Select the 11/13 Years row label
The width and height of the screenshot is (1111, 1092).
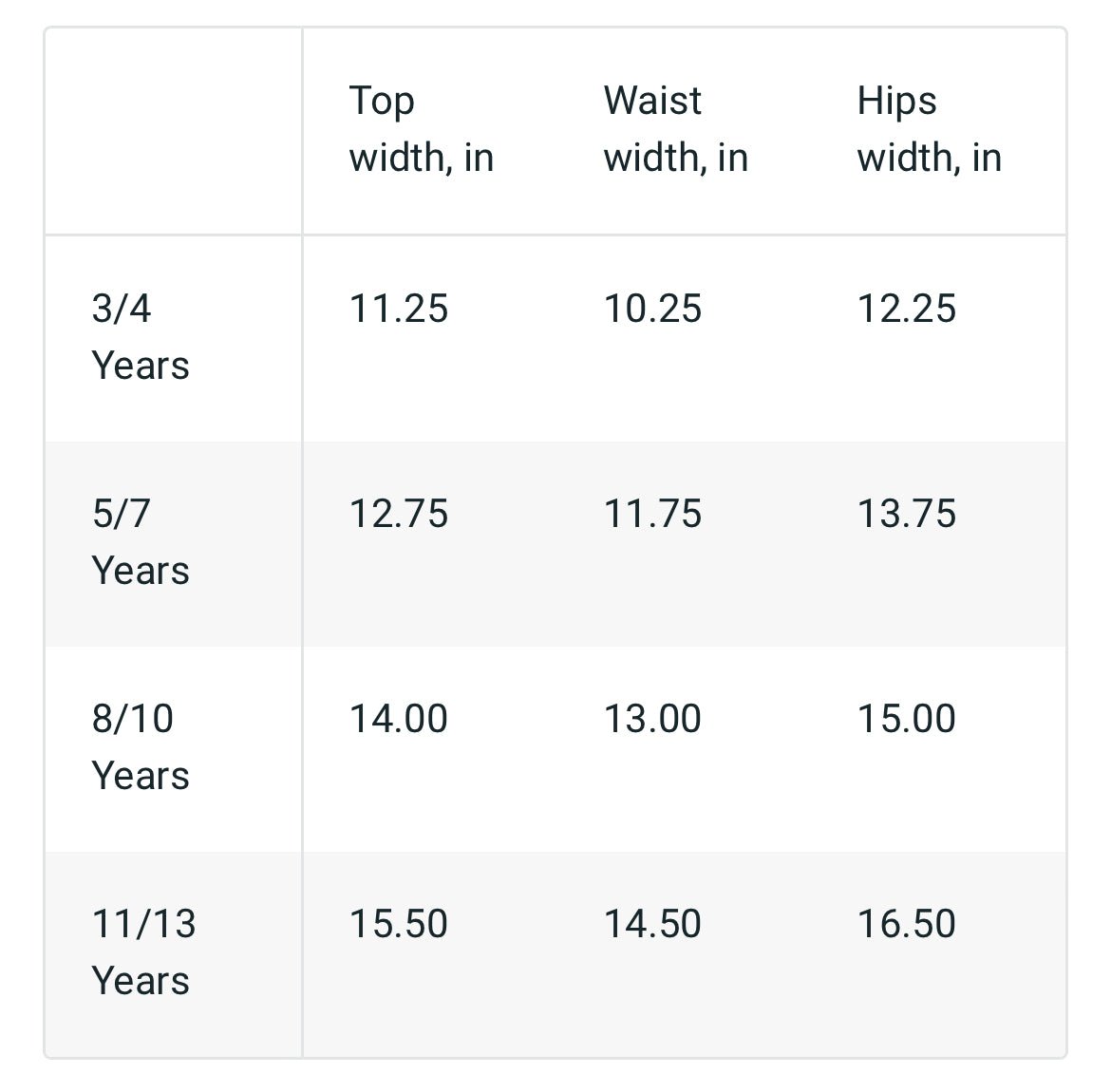(143, 952)
